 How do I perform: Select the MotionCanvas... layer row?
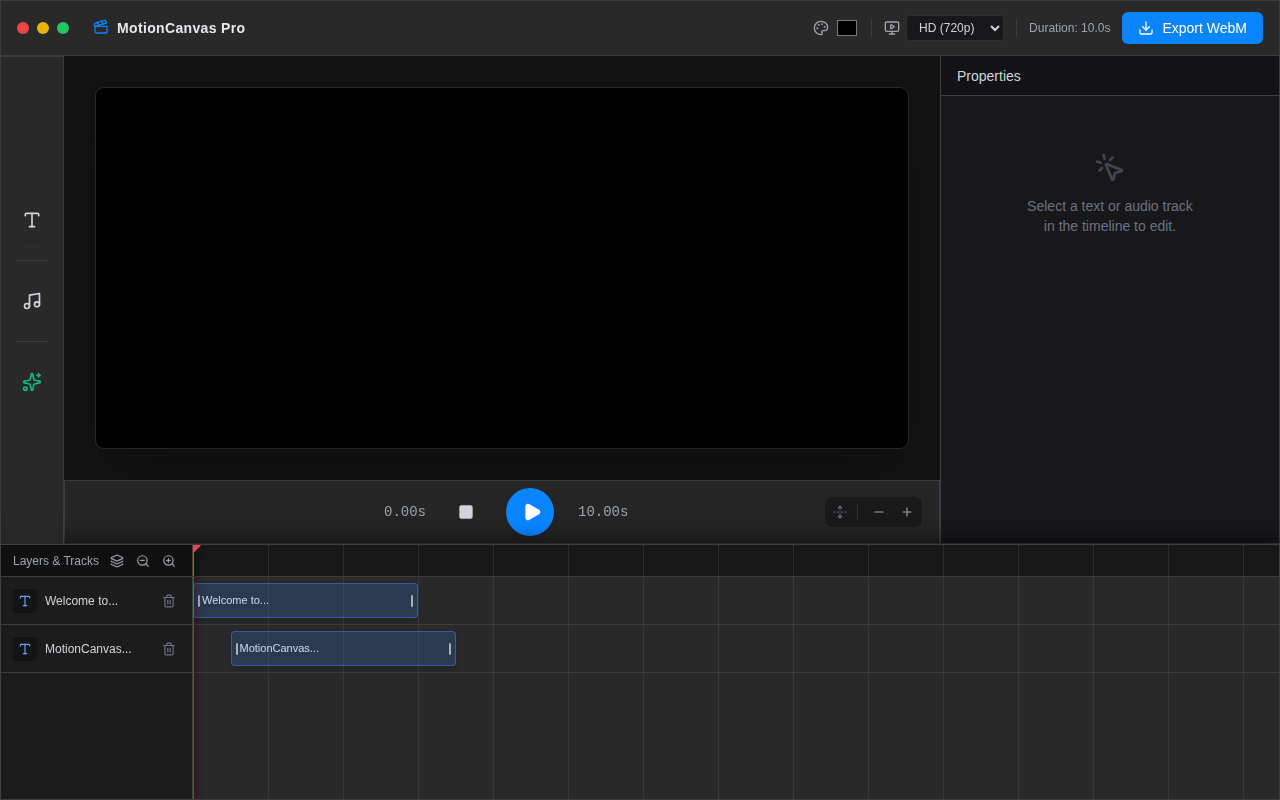96,649
